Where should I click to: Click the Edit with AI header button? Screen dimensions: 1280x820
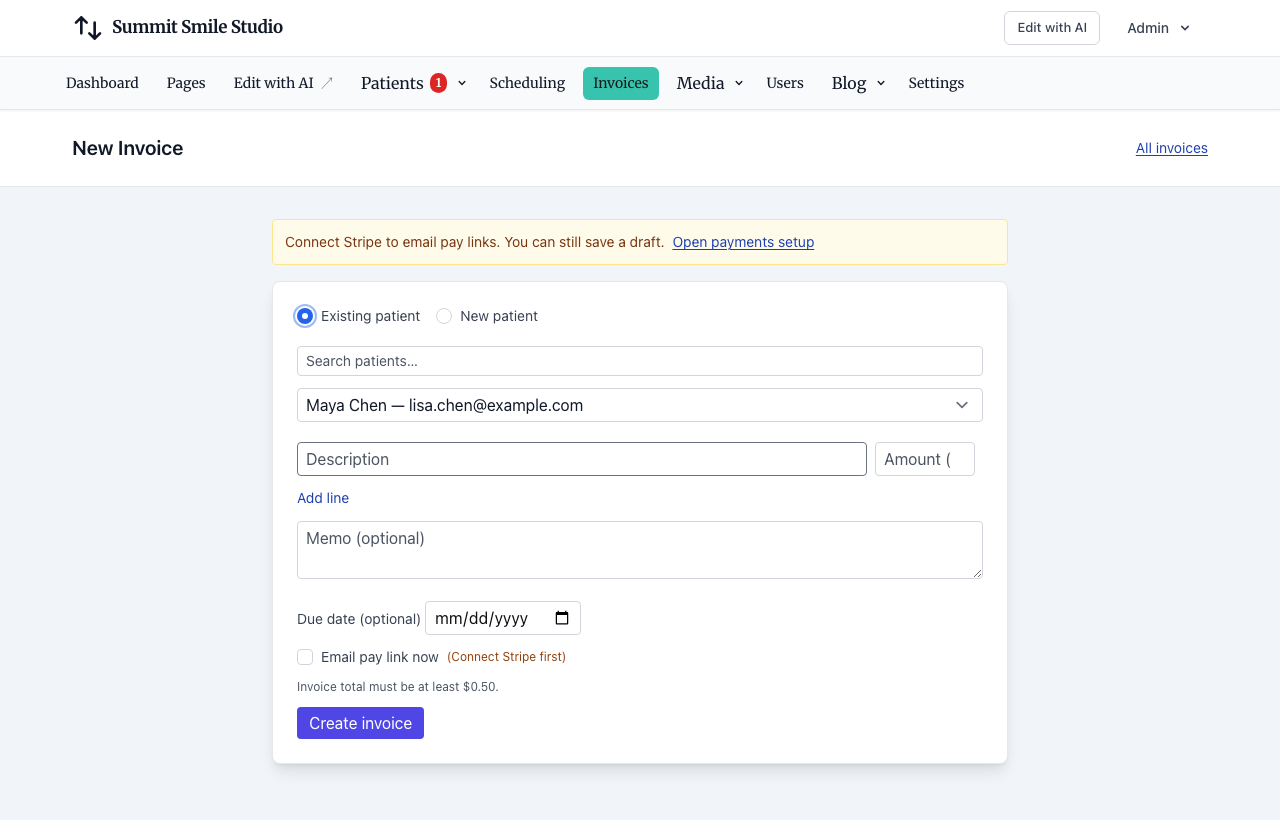tap(1052, 28)
